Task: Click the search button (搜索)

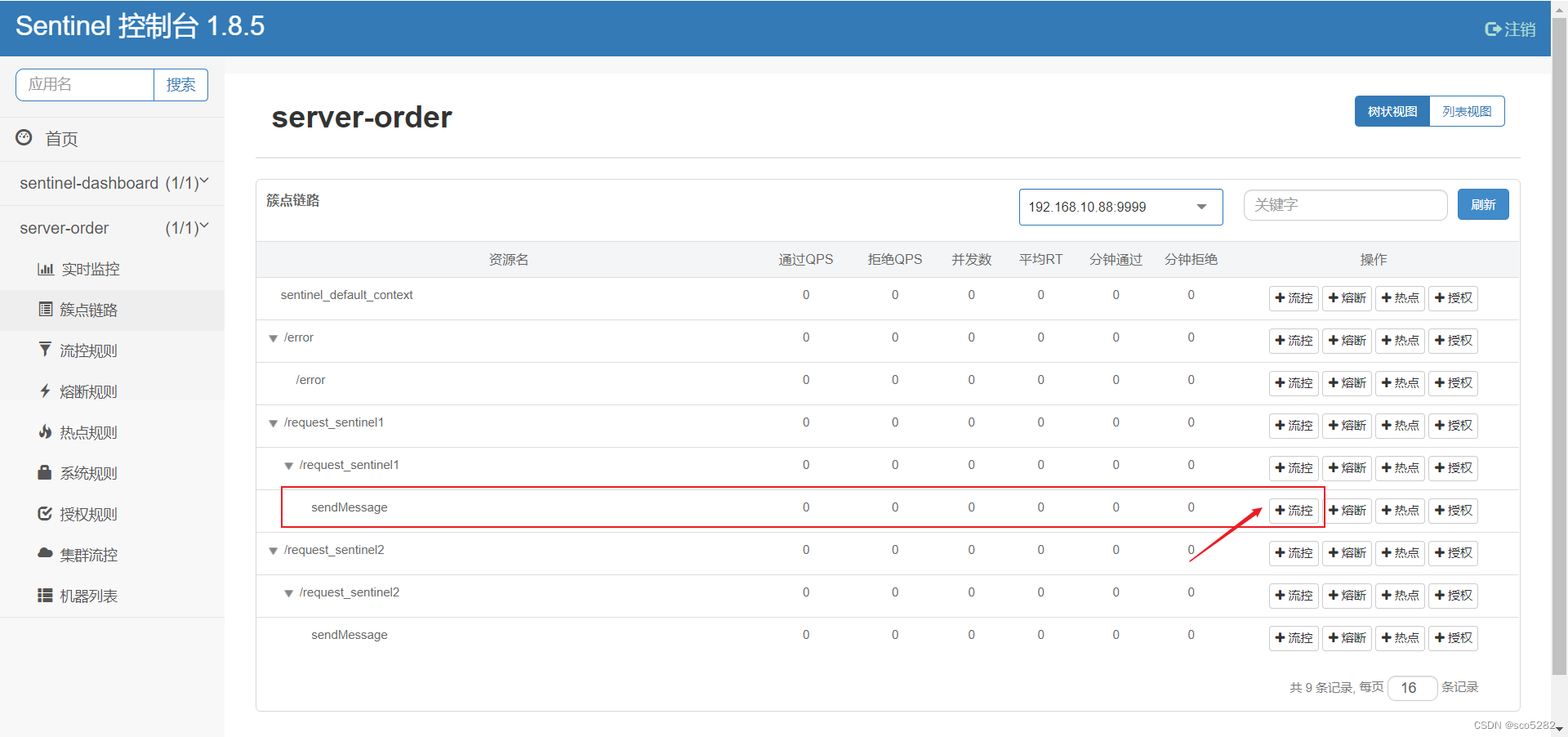Action: click(x=180, y=85)
